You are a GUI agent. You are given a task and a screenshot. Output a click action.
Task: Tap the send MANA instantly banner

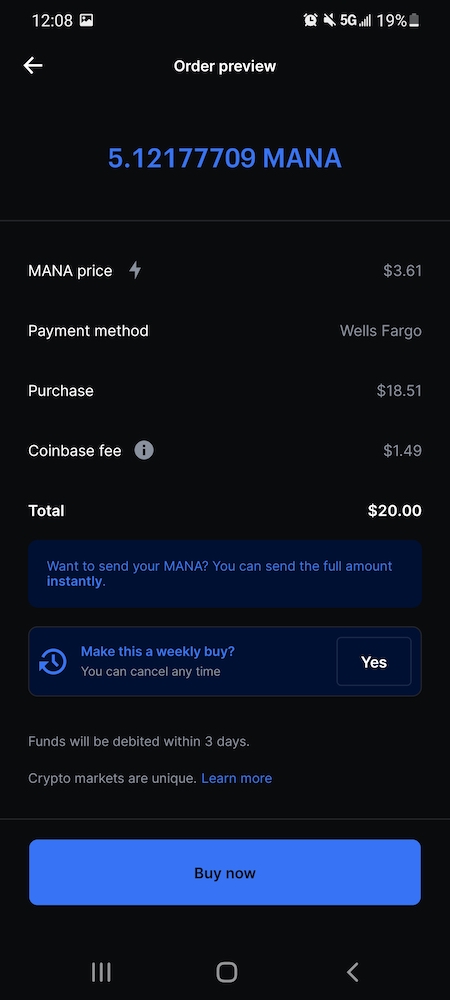click(x=225, y=573)
